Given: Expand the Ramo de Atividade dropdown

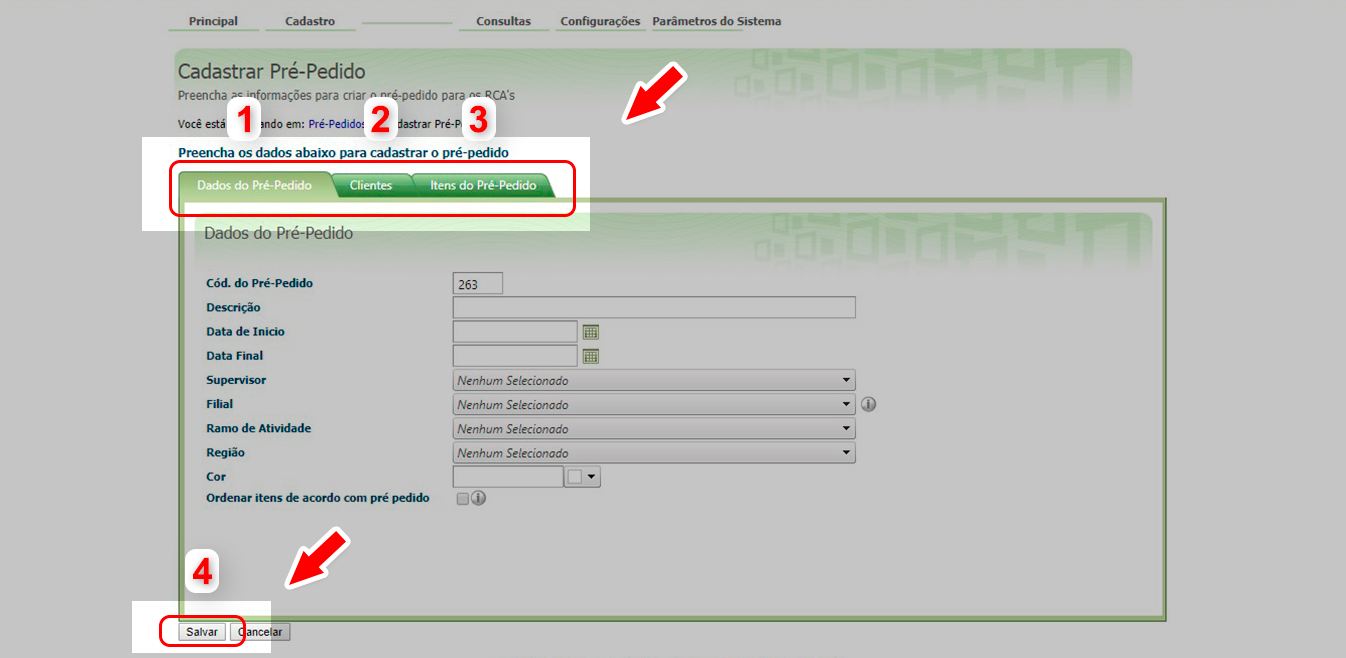Looking at the screenshot, I should pos(846,428).
